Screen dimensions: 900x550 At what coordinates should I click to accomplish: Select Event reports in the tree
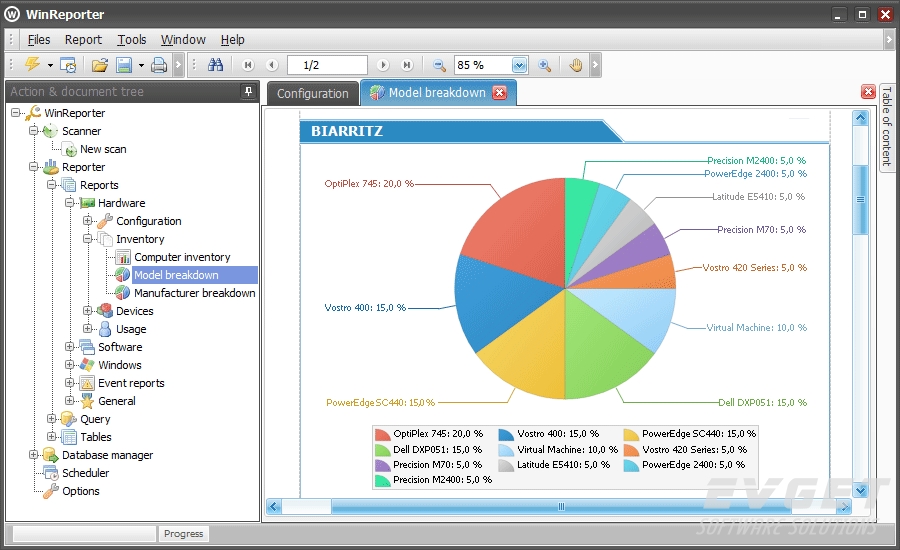131,383
